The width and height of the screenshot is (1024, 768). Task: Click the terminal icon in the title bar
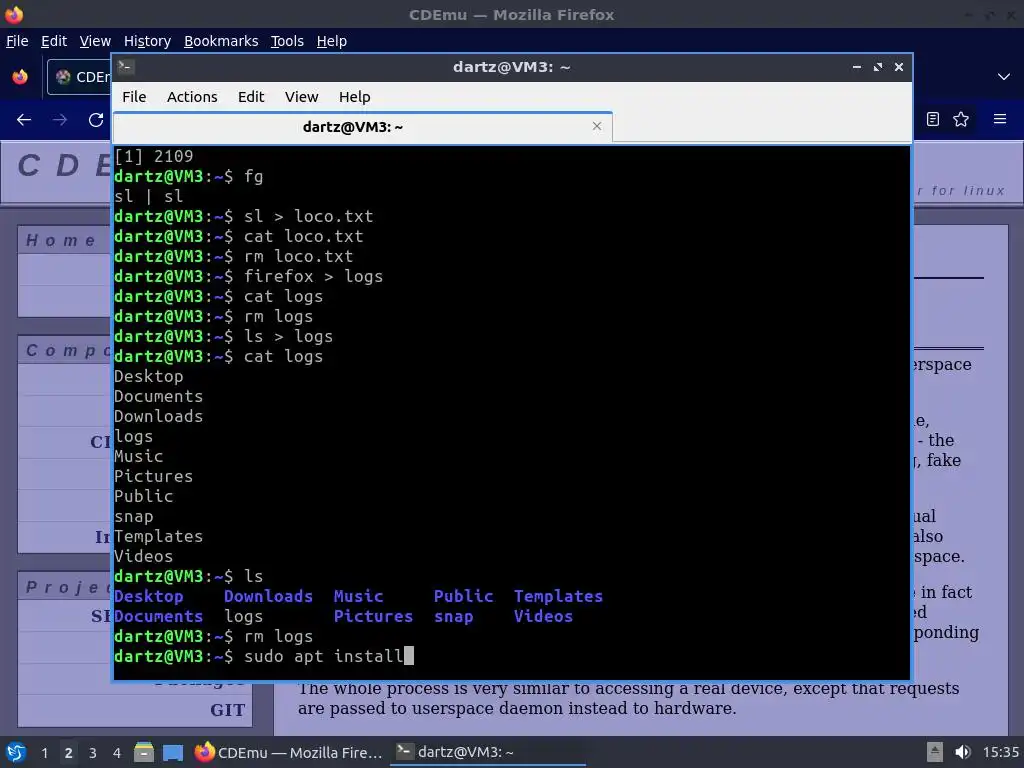click(126, 67)
